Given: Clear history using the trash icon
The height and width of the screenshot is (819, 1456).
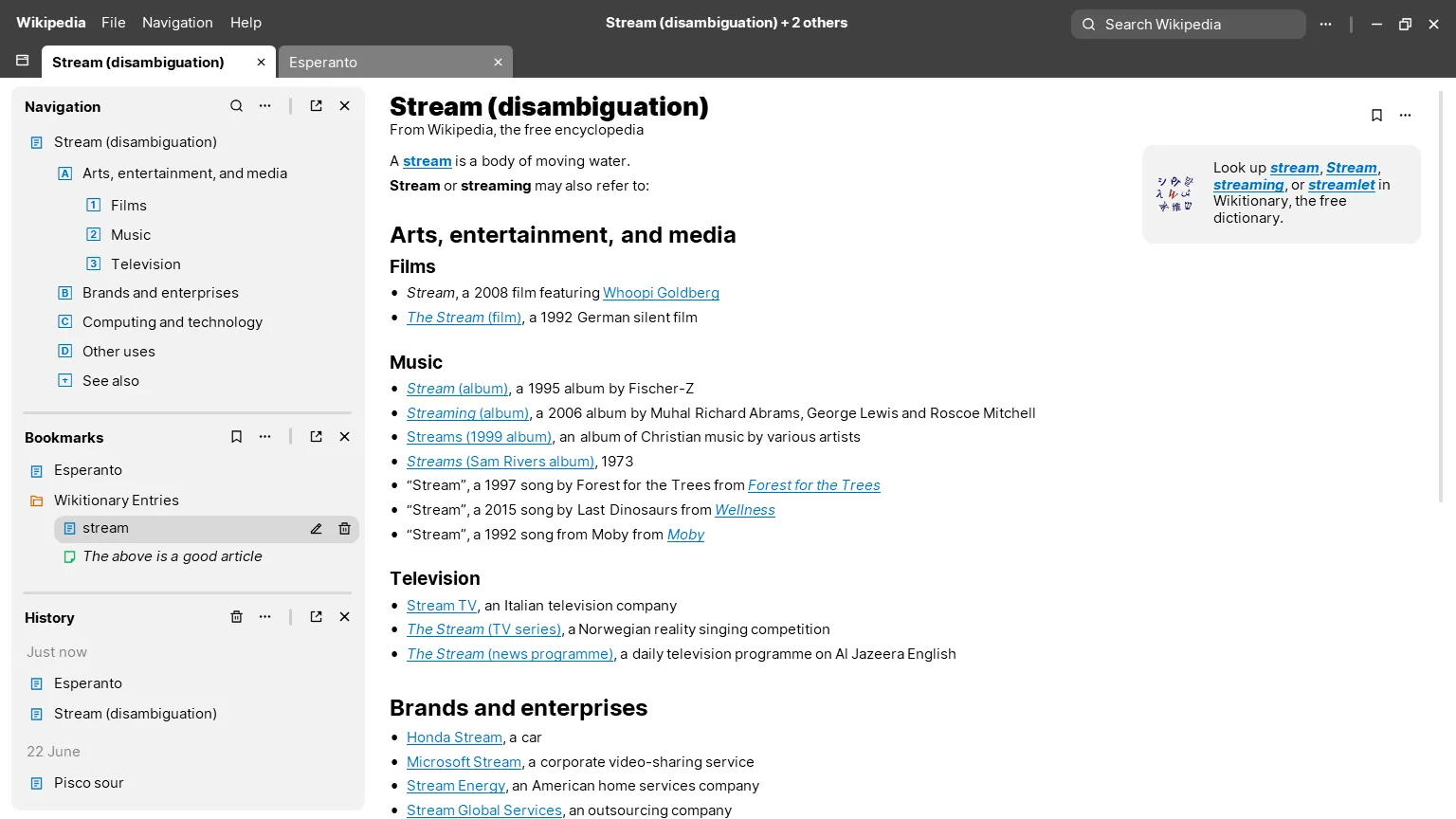Looking at the screenshot, I should (x=236, y=616).
